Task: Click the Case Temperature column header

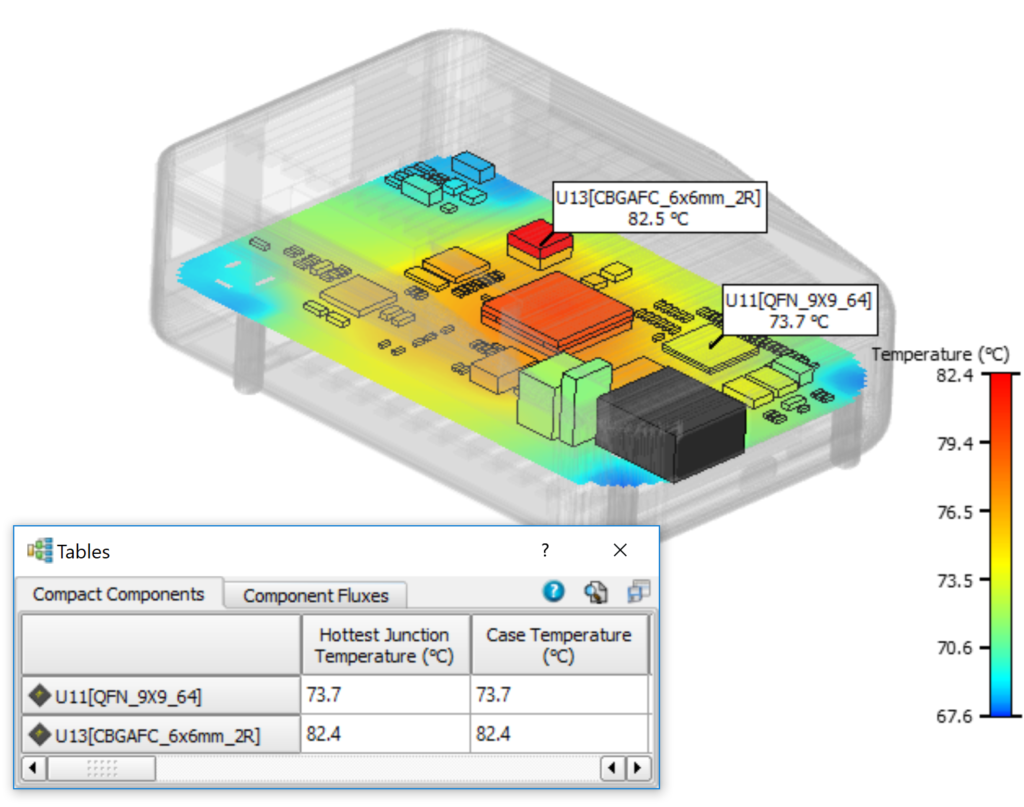Action: pos(558,645)
